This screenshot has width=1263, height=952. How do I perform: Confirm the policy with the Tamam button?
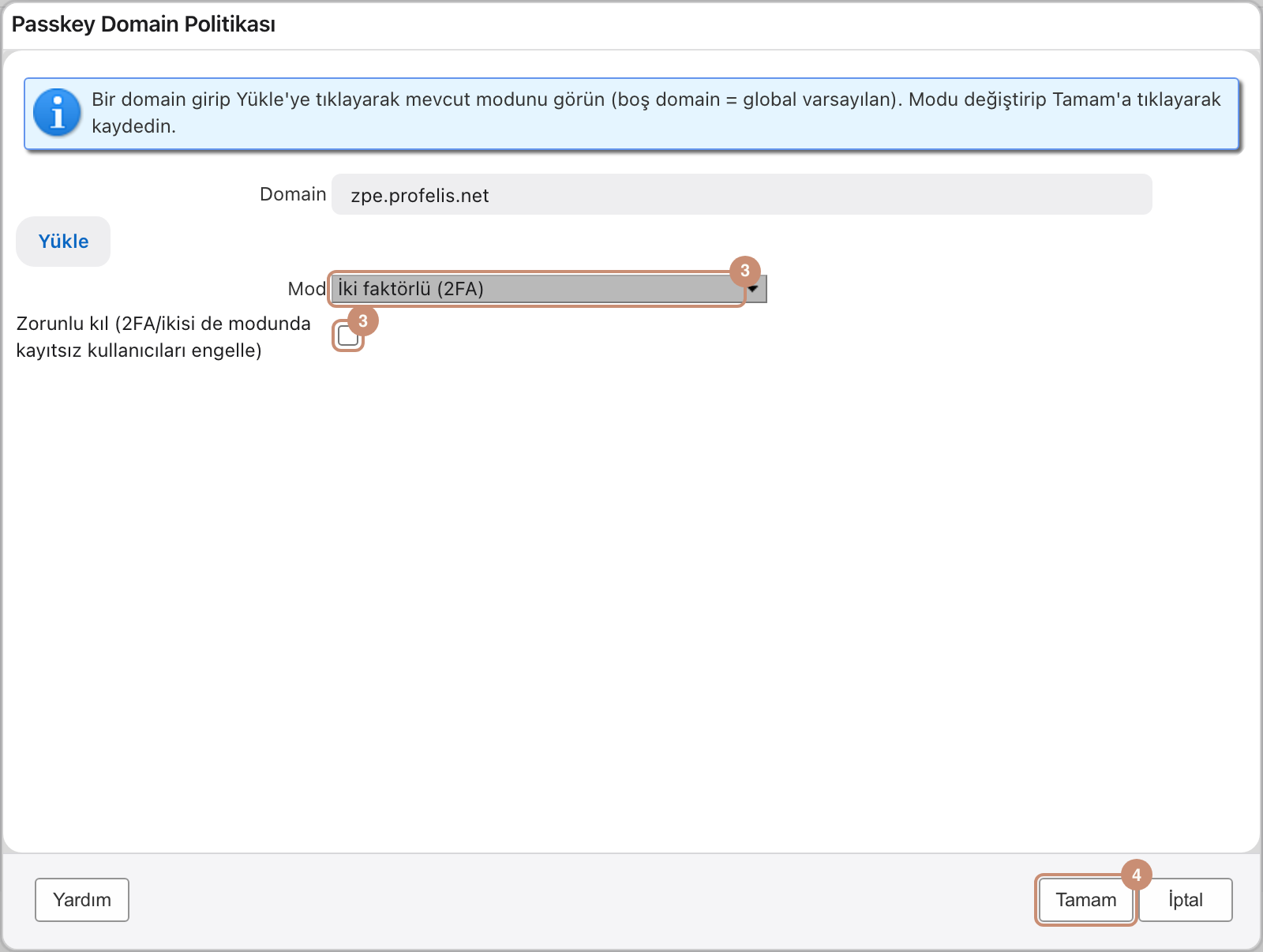[x=1086, y=900]
